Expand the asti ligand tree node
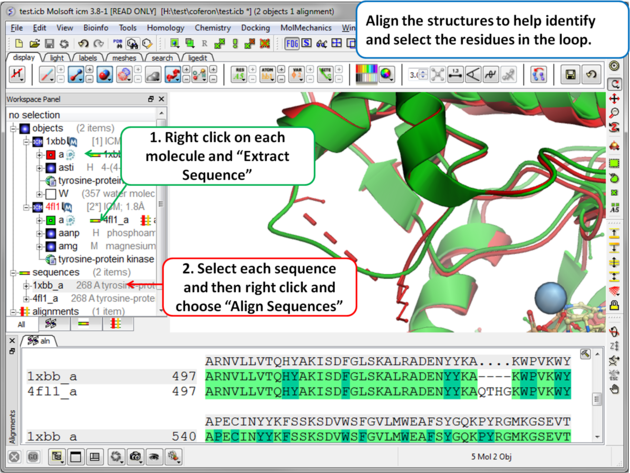630x473 pixels. 38,168
